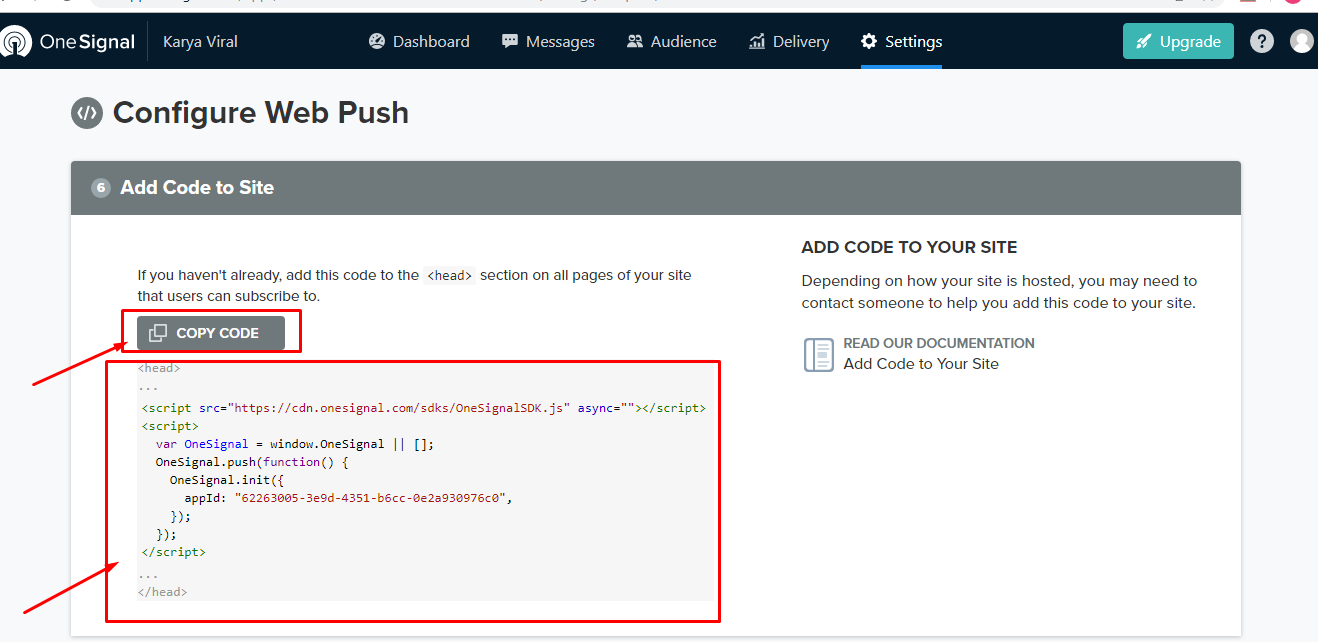Click the code brackets icon beside Configure Web Push
The image size is (1318, 642).
pos(87,113)
